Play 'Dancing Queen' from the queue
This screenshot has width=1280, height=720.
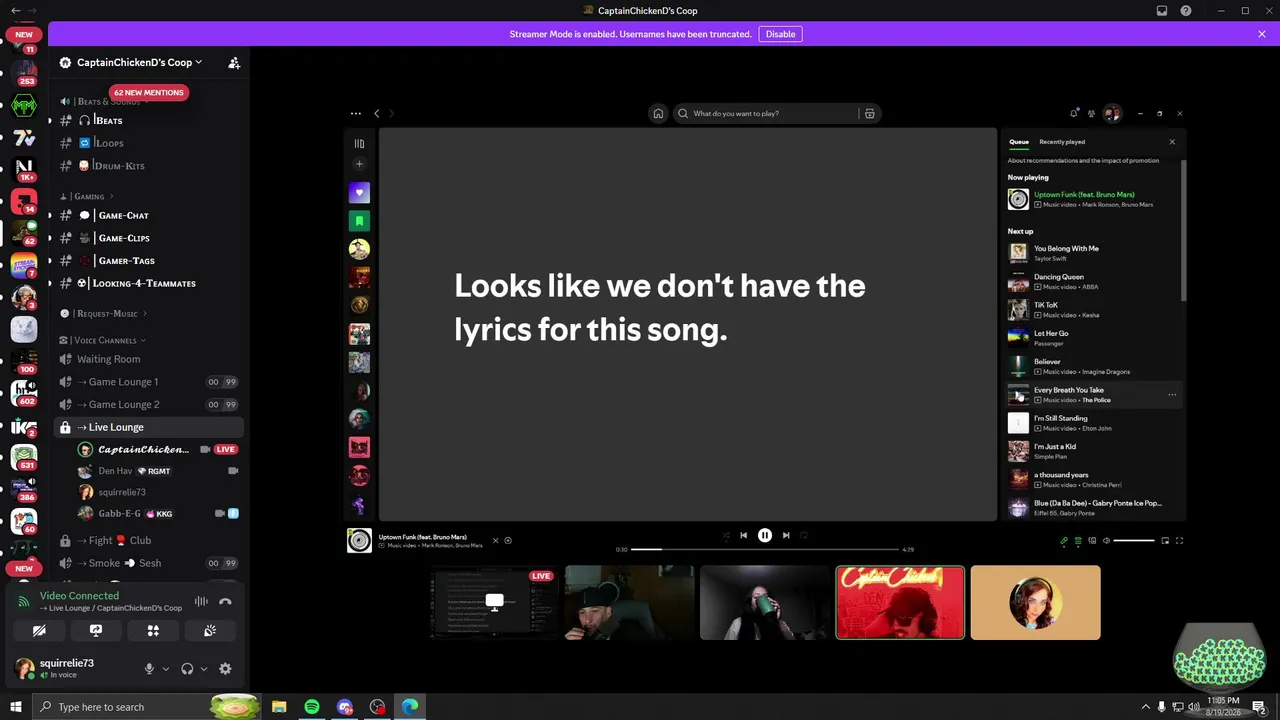[1094, 281]
